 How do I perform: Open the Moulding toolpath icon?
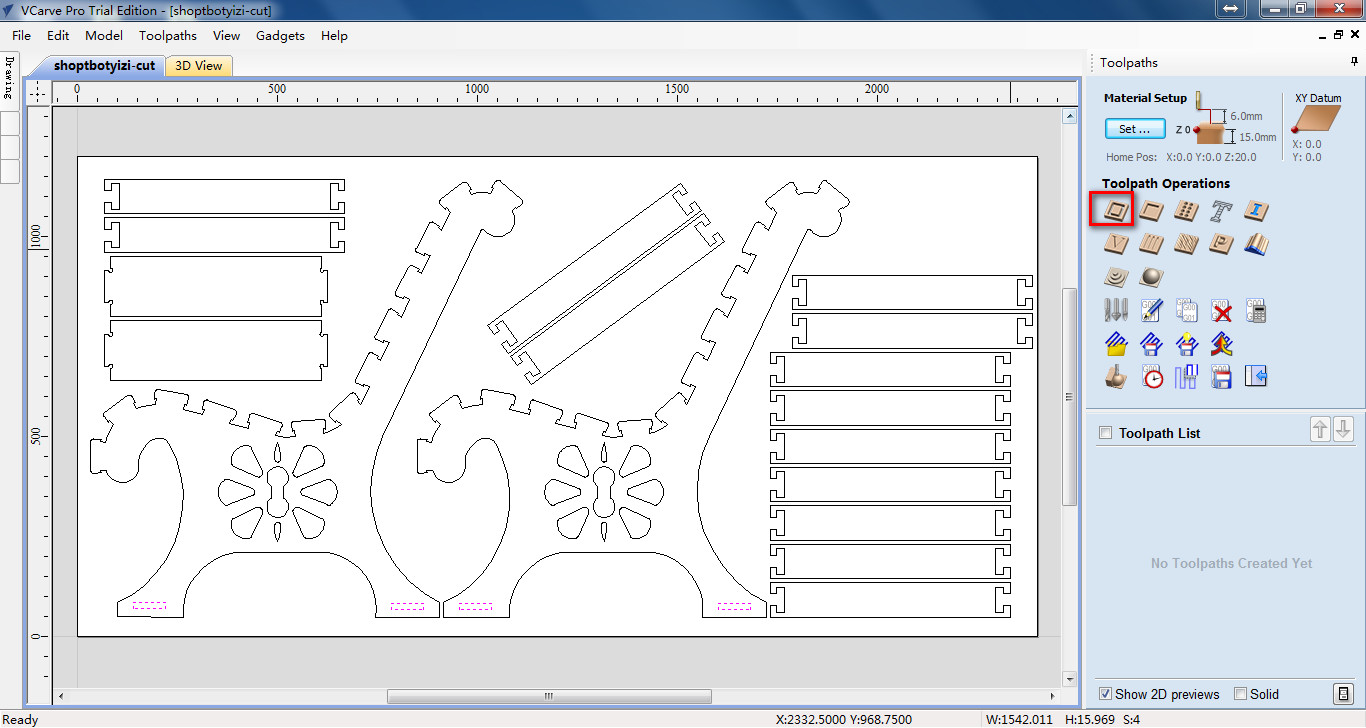(x=1257, y=244)
